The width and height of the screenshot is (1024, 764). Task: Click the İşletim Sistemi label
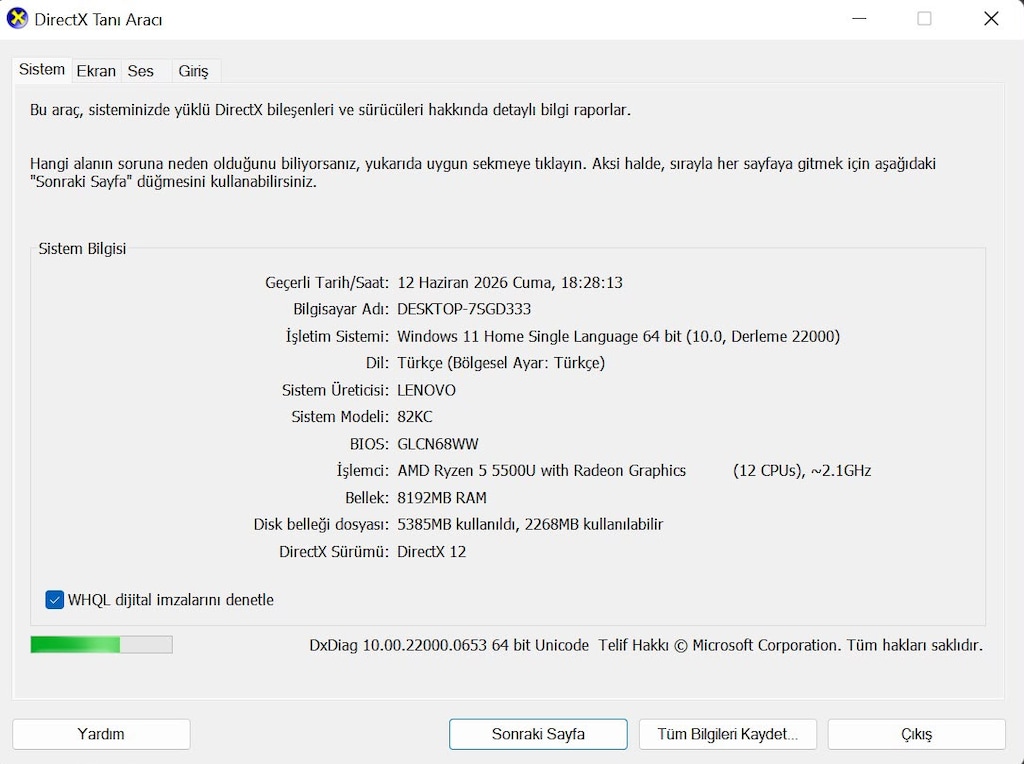pyautogui.click(x=337, y=336)
